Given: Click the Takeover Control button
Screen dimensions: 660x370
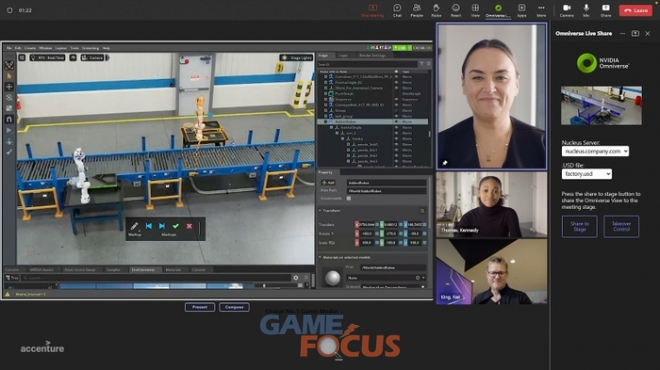Looking at the screenshot, I should tap(621, 226).
